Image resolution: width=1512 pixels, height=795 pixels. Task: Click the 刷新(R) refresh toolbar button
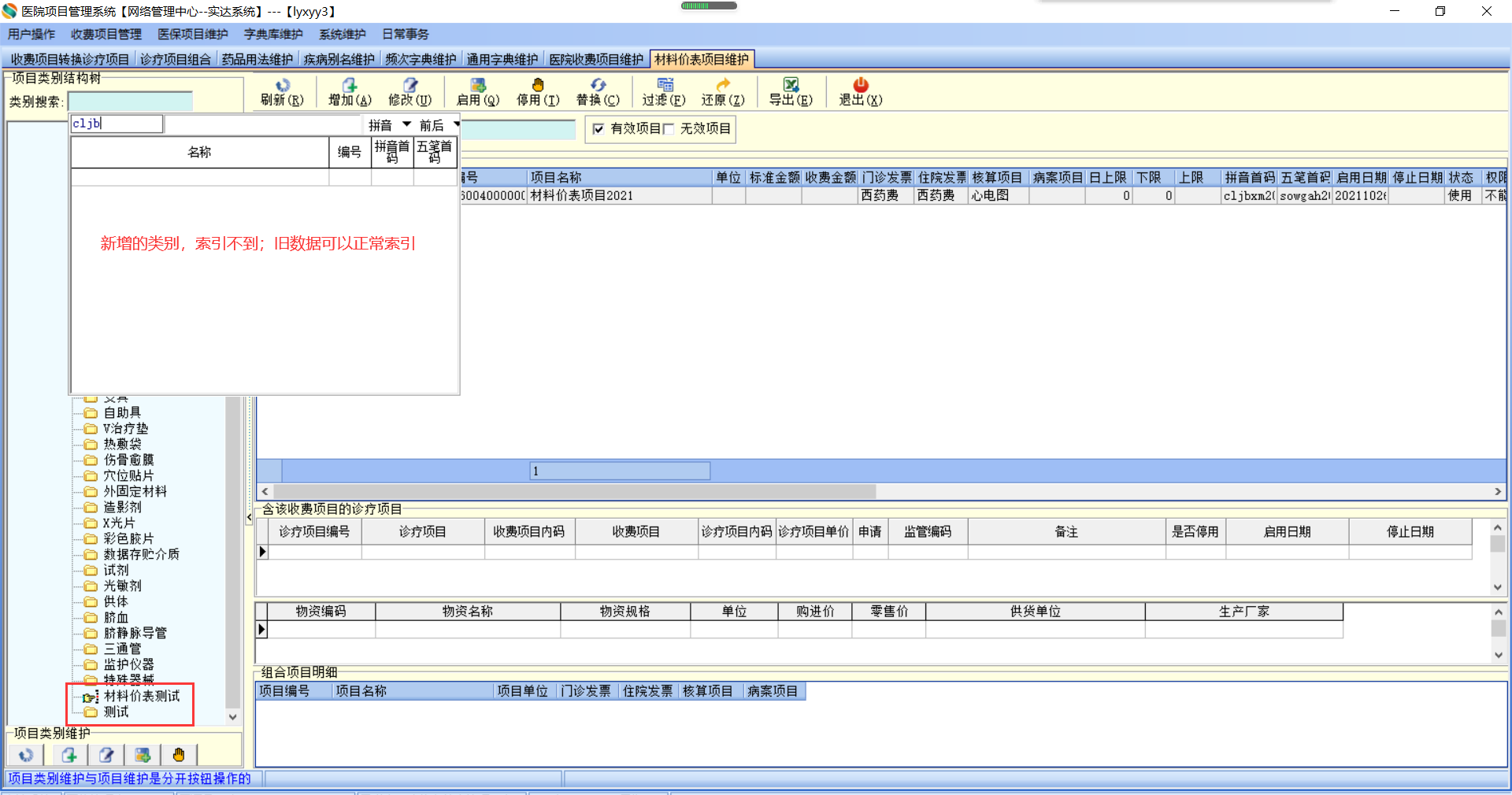[282, 91]
